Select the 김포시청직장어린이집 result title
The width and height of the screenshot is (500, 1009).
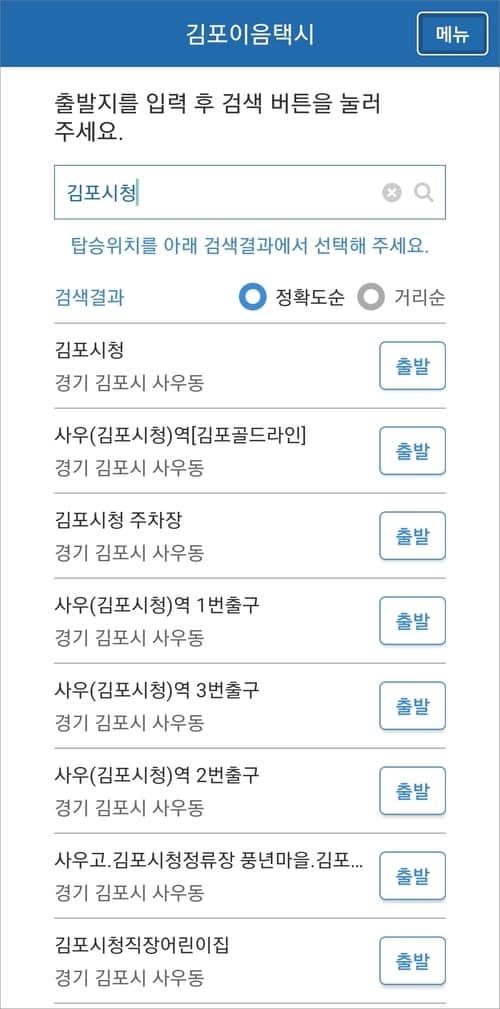coord(142,945)
